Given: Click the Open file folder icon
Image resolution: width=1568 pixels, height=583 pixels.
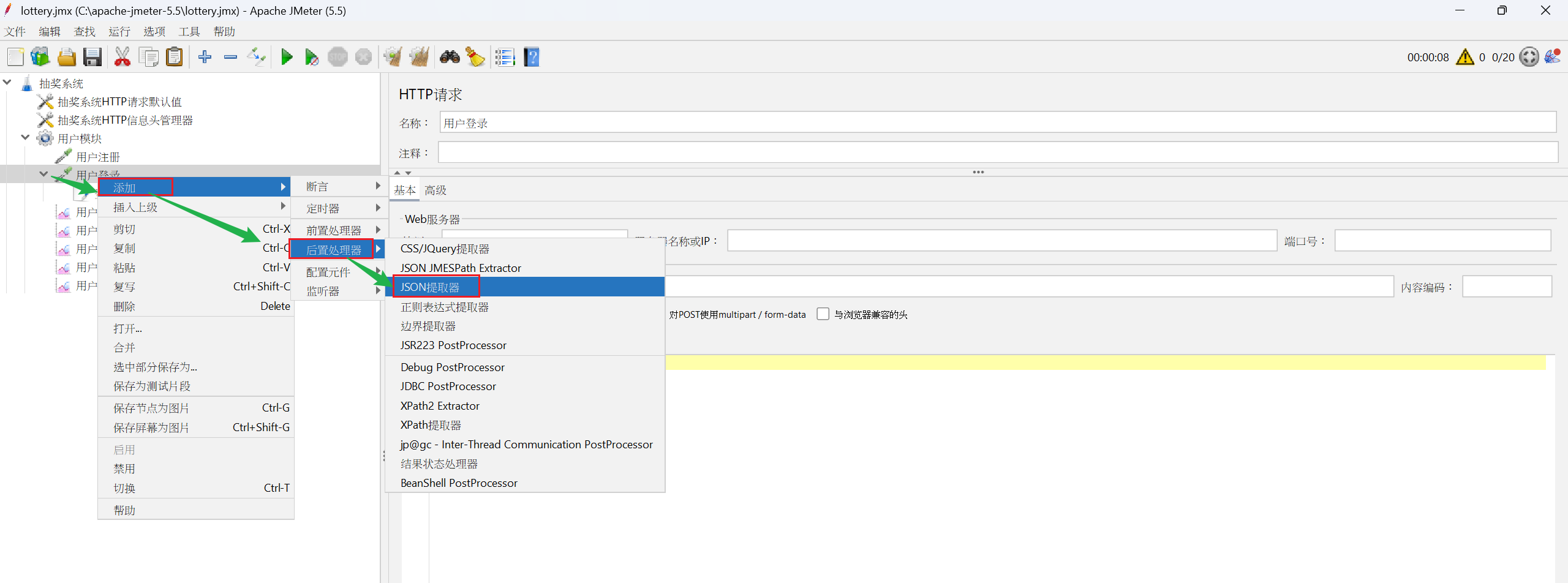Looking at the screenshot, I should pos(66,57).
